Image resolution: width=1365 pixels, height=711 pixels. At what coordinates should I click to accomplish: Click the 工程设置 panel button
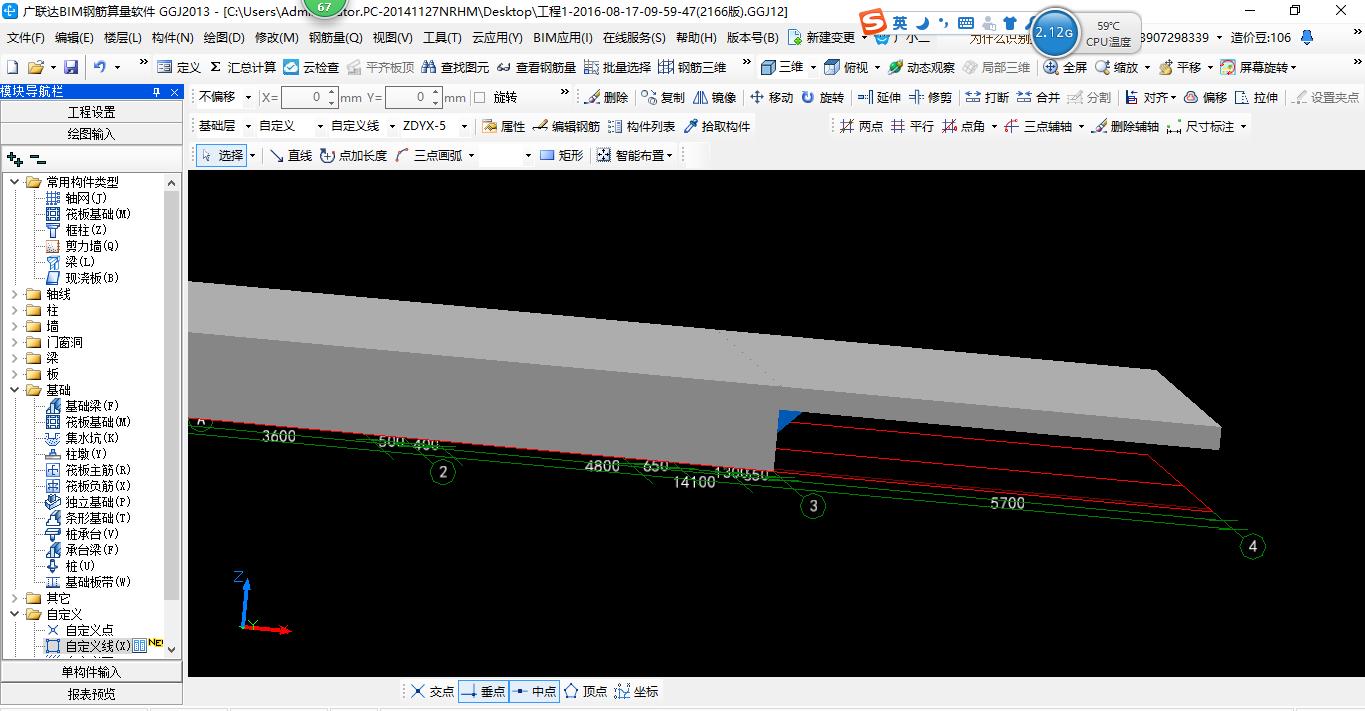[x=91, y=111]
